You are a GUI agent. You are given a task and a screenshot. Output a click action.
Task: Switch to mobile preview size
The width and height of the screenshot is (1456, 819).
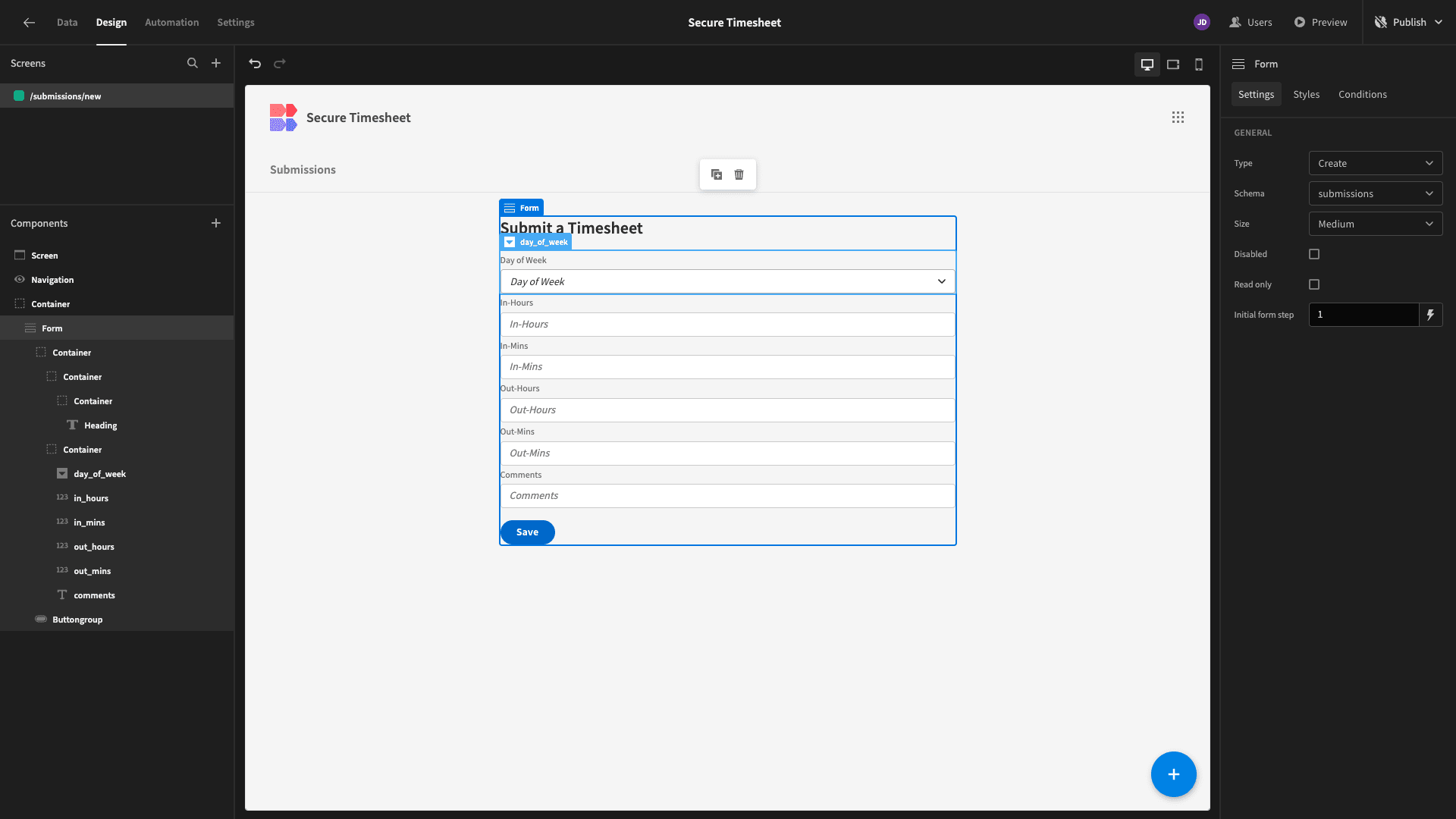tap(1199, 64)
